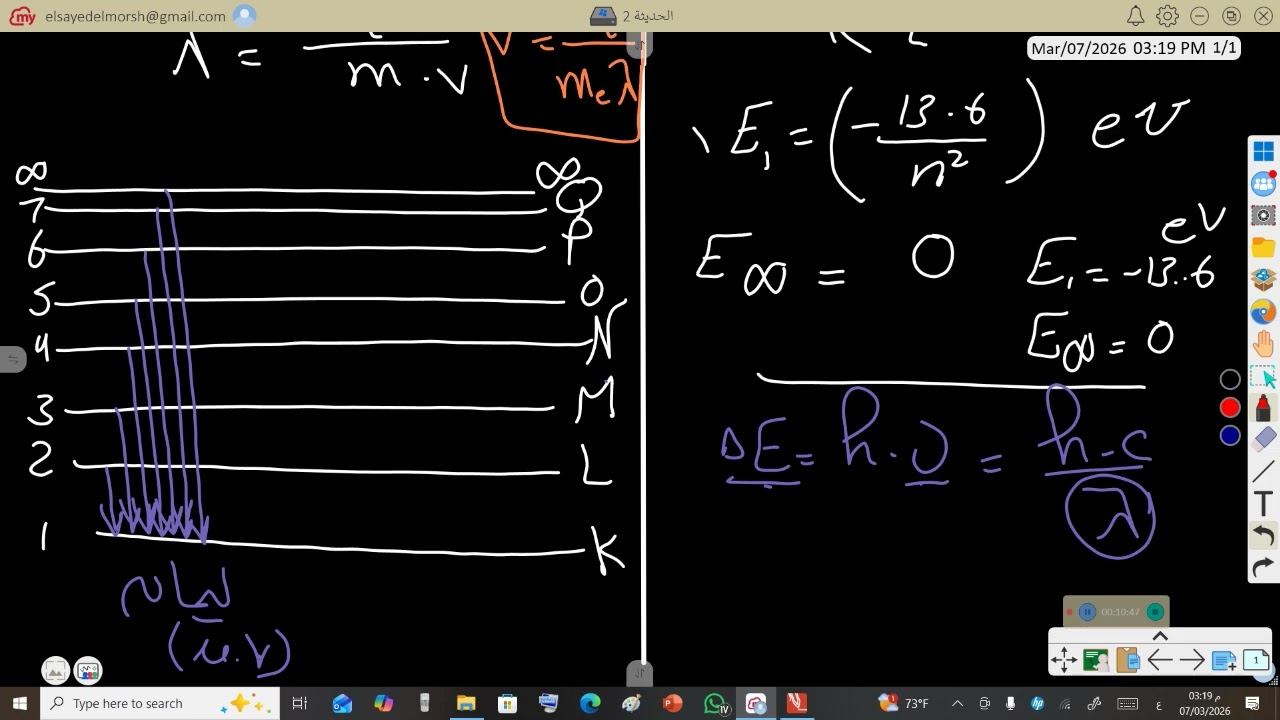The height and width of the screenshot is (720, 1280).
Task: Open settings gear in title bar
Action: [1167, 16]
